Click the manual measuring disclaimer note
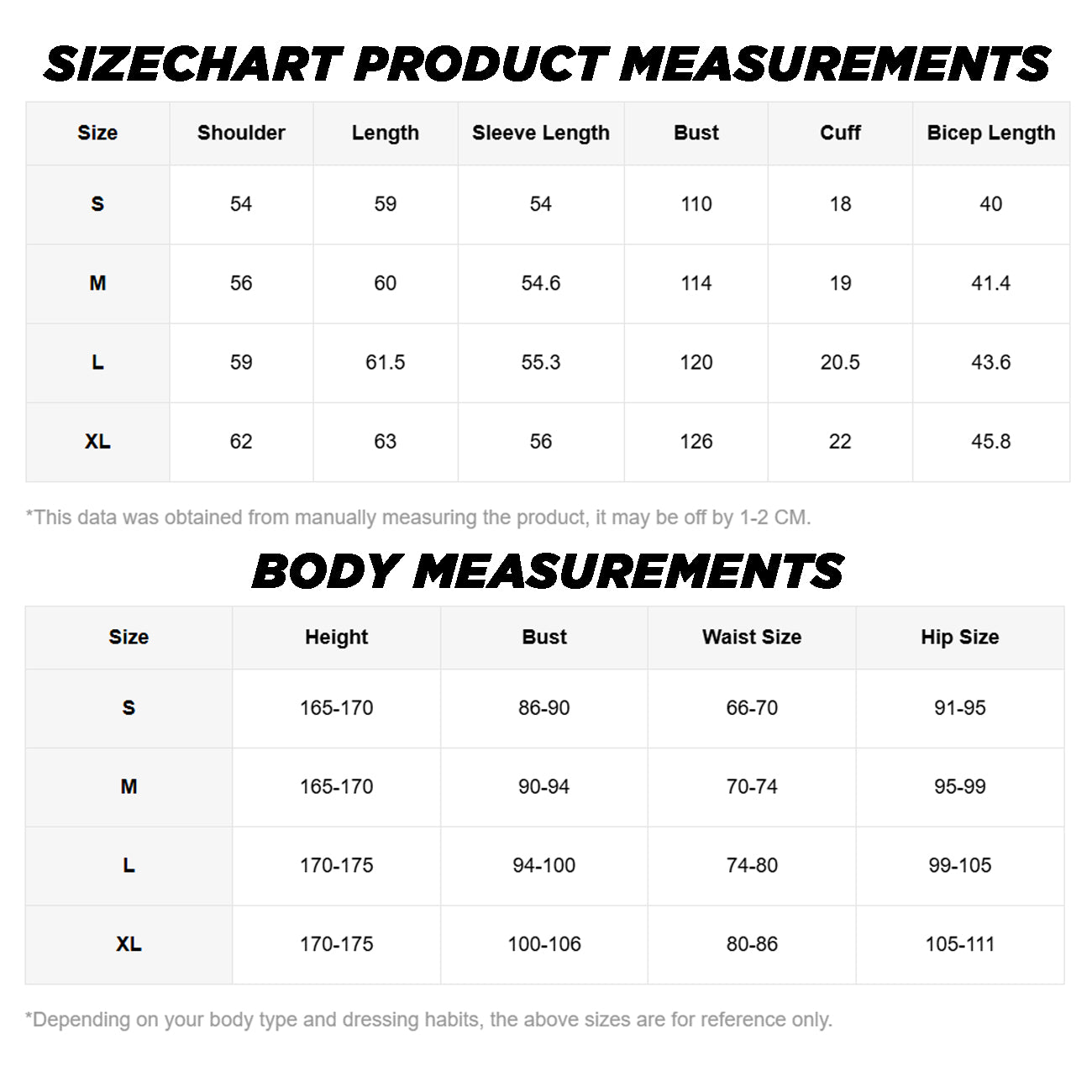Image resolution: width=1092 pixels, height=1092 pixels. (418, 517)
